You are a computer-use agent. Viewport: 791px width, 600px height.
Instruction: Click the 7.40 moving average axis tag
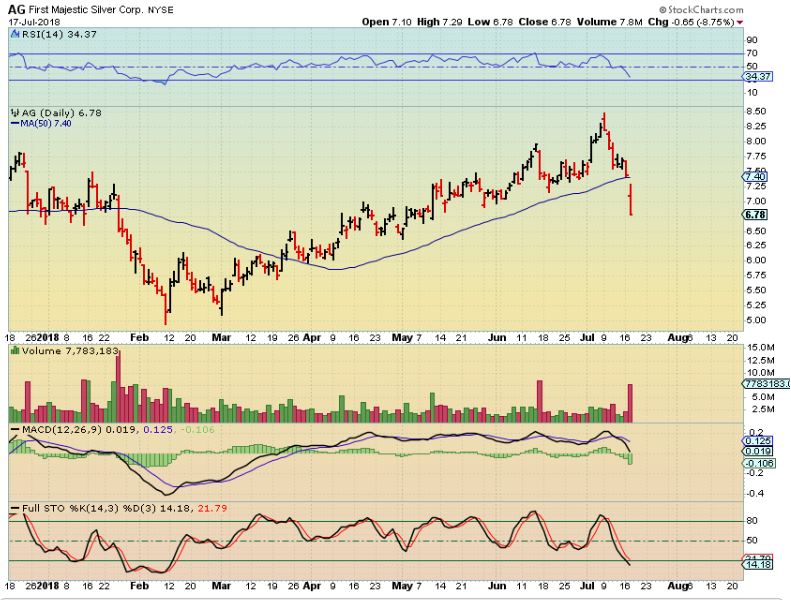click(755, 177)
